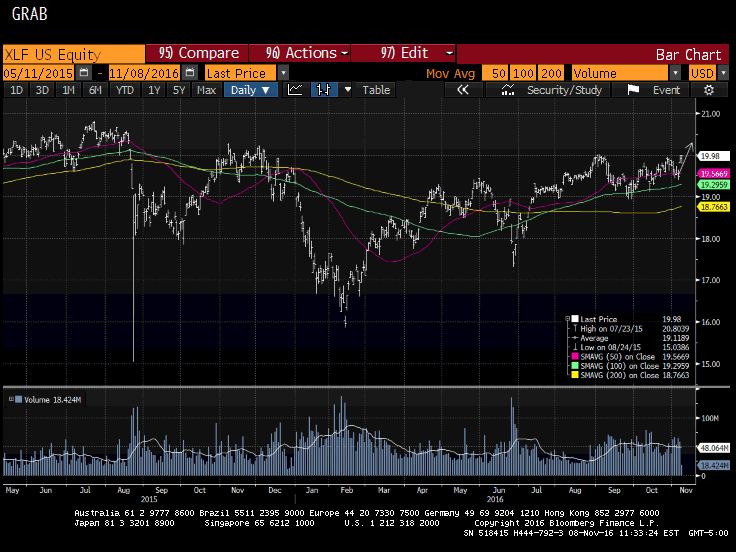Select the 1Y time range
Screen dimensions: 736x552
tap(154, 90)
